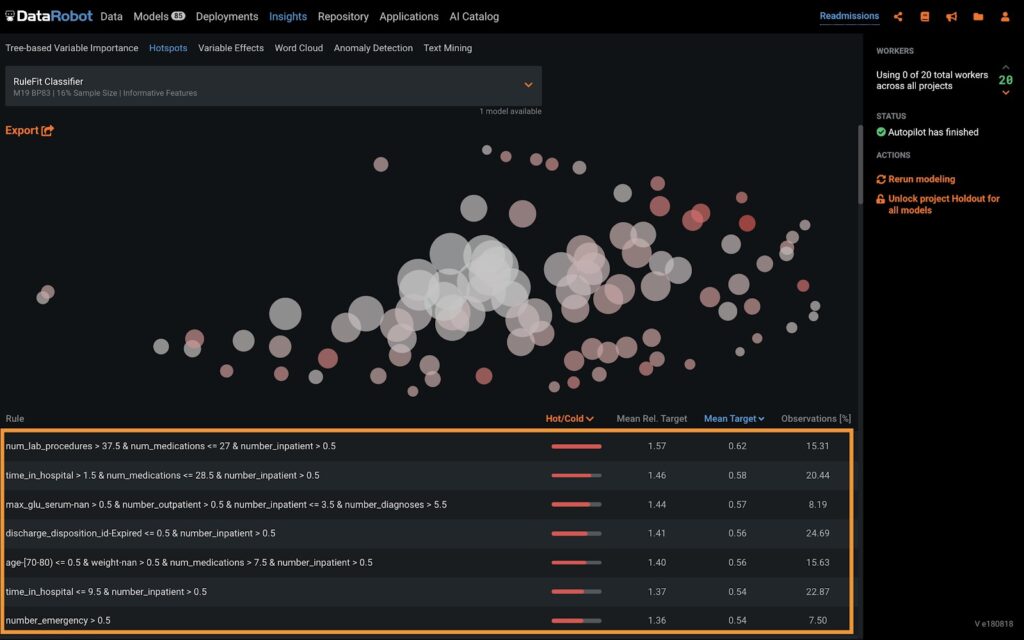Decrease worker count with down arrow
Viewport: 1024px width, 640px height.
coord(1006,93)
